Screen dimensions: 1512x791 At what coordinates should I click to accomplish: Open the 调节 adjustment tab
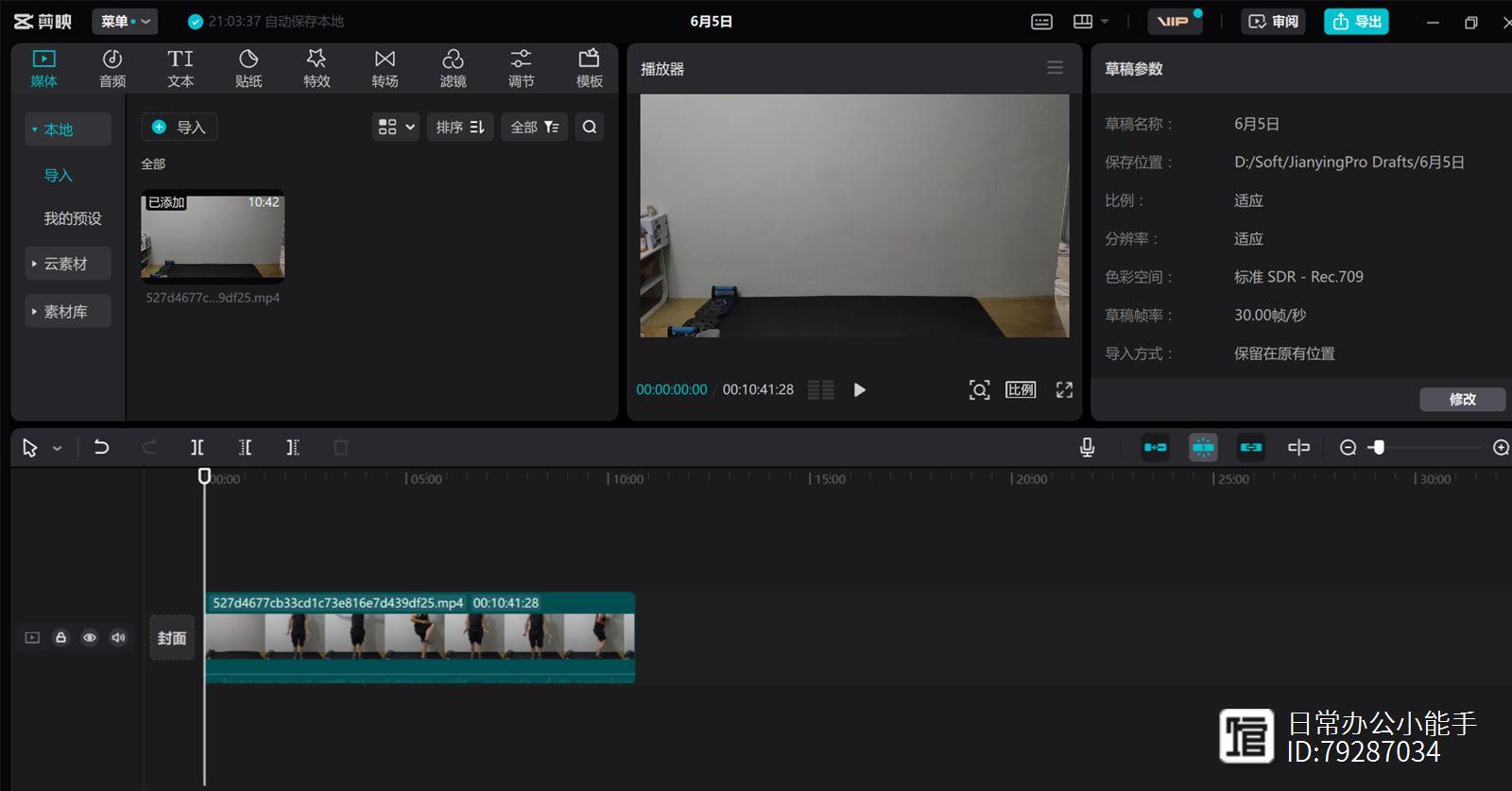tap(521, 68)
